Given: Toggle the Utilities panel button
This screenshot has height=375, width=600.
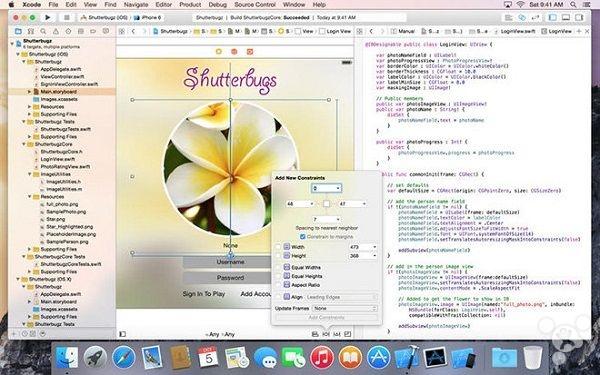Looking at the screenshot, I should 579,17.
